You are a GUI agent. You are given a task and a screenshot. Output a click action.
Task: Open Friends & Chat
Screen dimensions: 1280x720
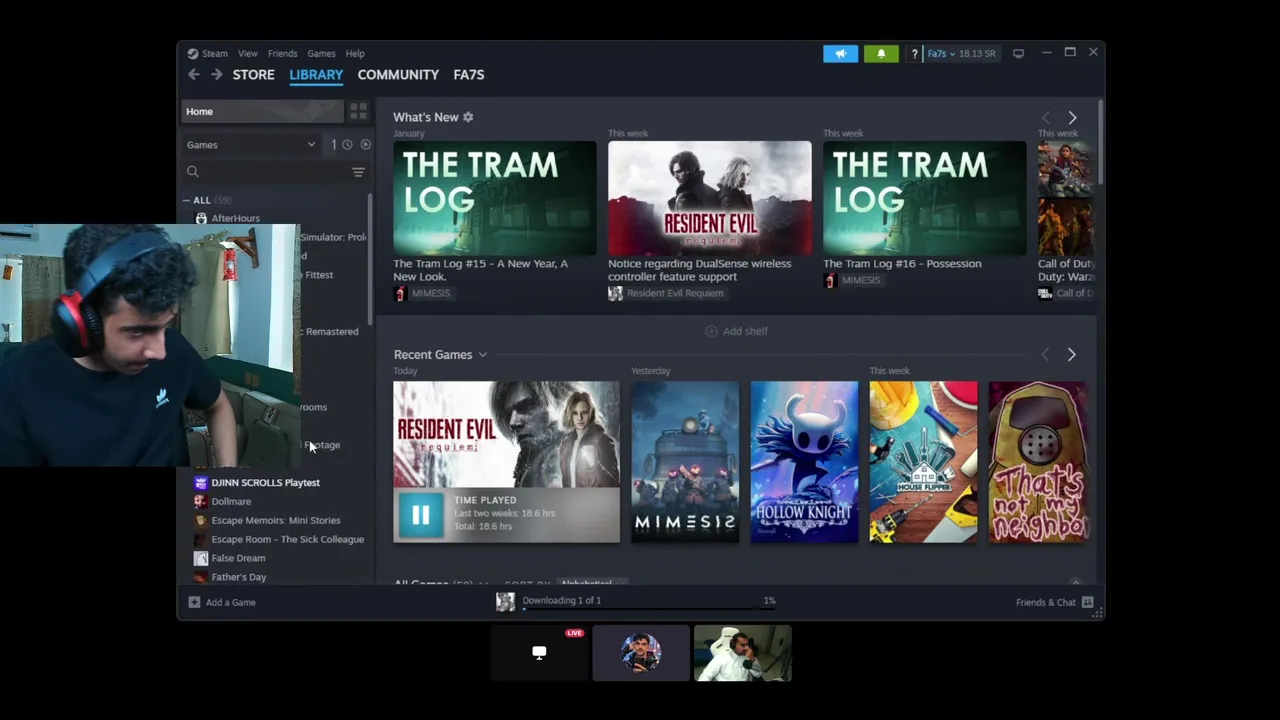pyautogui.click(x=1054, y=602)
